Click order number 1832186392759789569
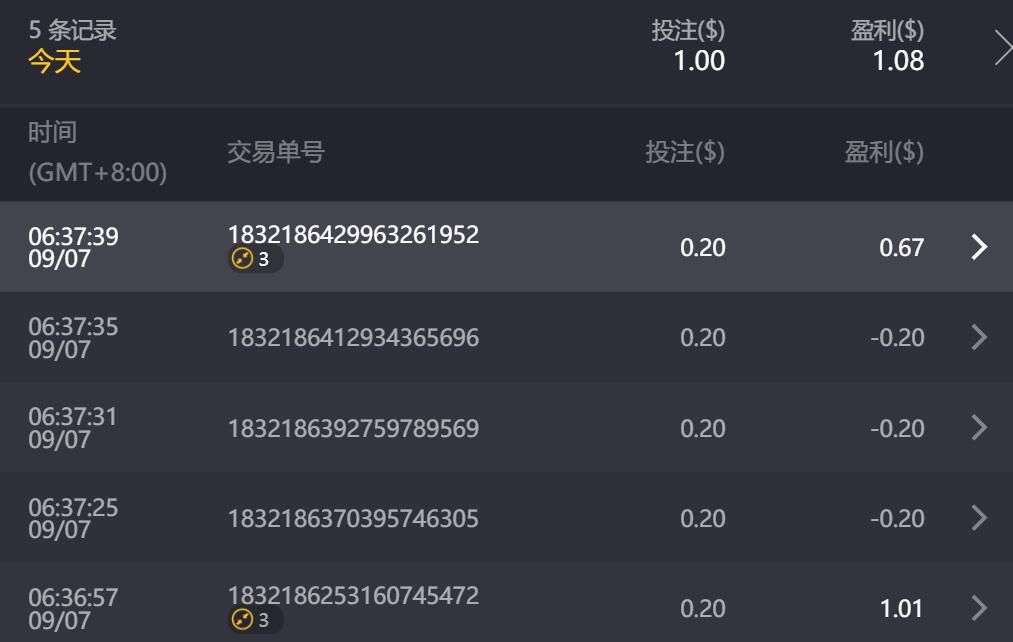This screenshot has width=1013, height=642. [353, 428]
